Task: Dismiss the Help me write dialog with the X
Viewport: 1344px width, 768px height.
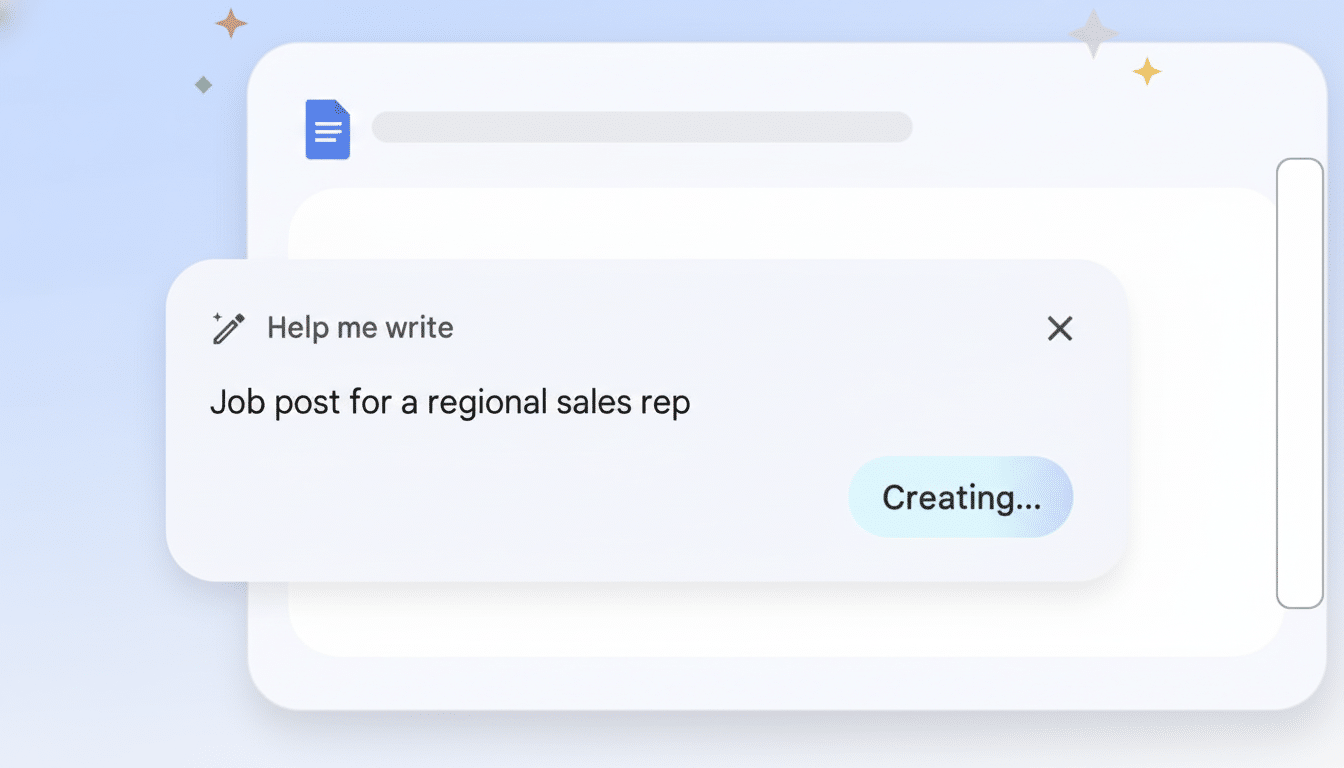Action: [x=1059, y=328]
